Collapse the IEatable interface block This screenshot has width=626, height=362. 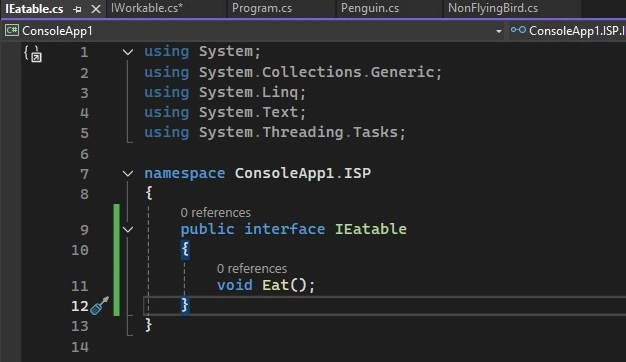[128, 229]
